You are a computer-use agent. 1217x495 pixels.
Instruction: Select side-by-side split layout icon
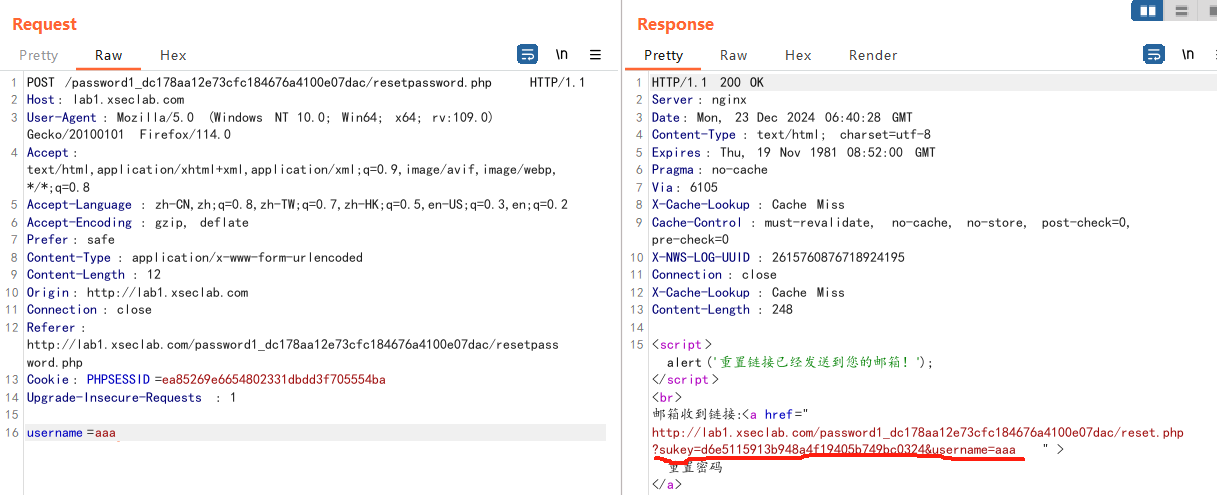[1147, 11]
